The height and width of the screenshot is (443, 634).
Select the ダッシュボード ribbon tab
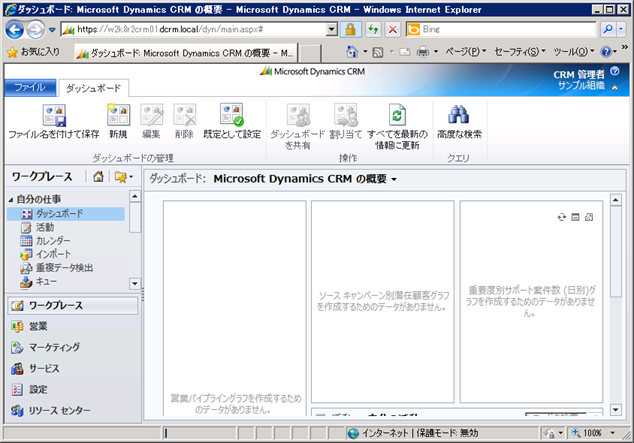[x=93, y=88]
